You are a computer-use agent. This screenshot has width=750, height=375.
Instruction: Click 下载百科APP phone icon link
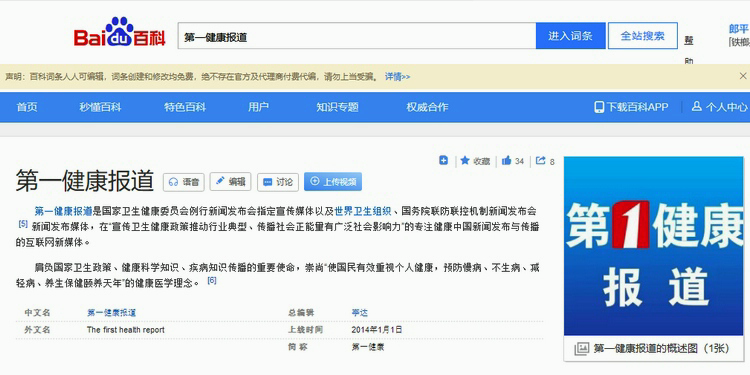point(631,107)
